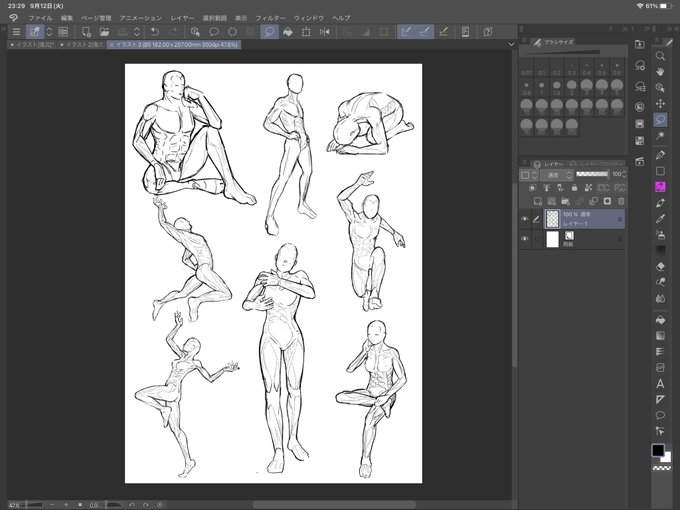The image size is (680, 510).
Task: Click the horizontal canvas scrollbar
Action: (x=334, y=505)
